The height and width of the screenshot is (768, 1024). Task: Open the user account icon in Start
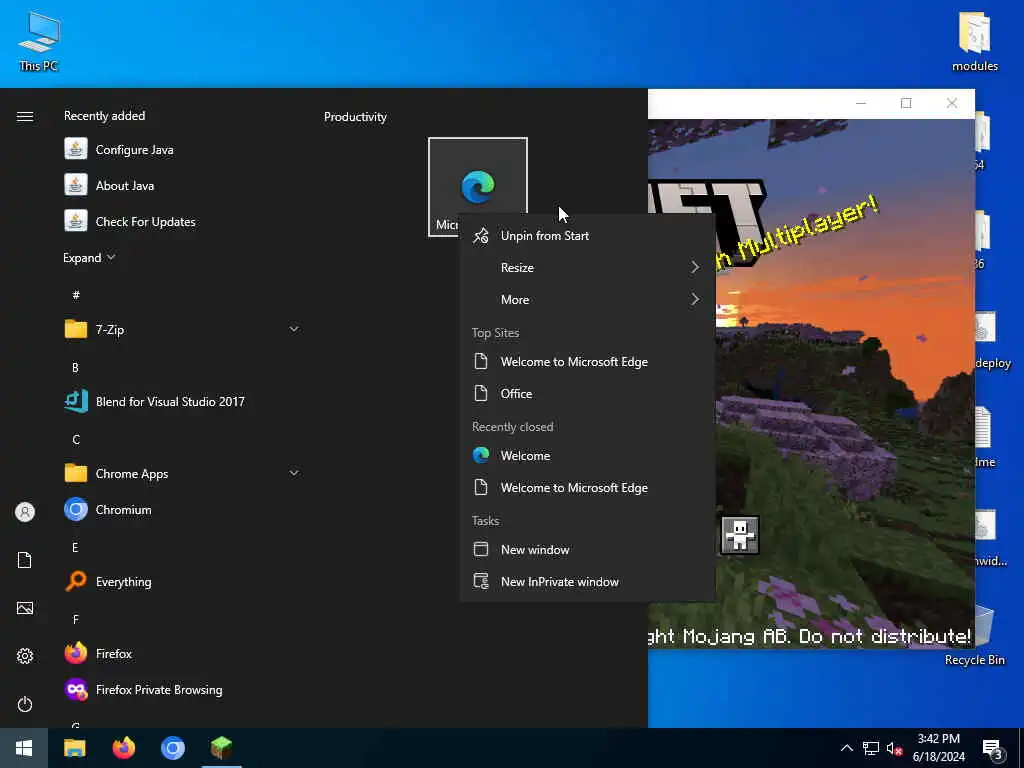pyautogui.click(x=25, y=512)
